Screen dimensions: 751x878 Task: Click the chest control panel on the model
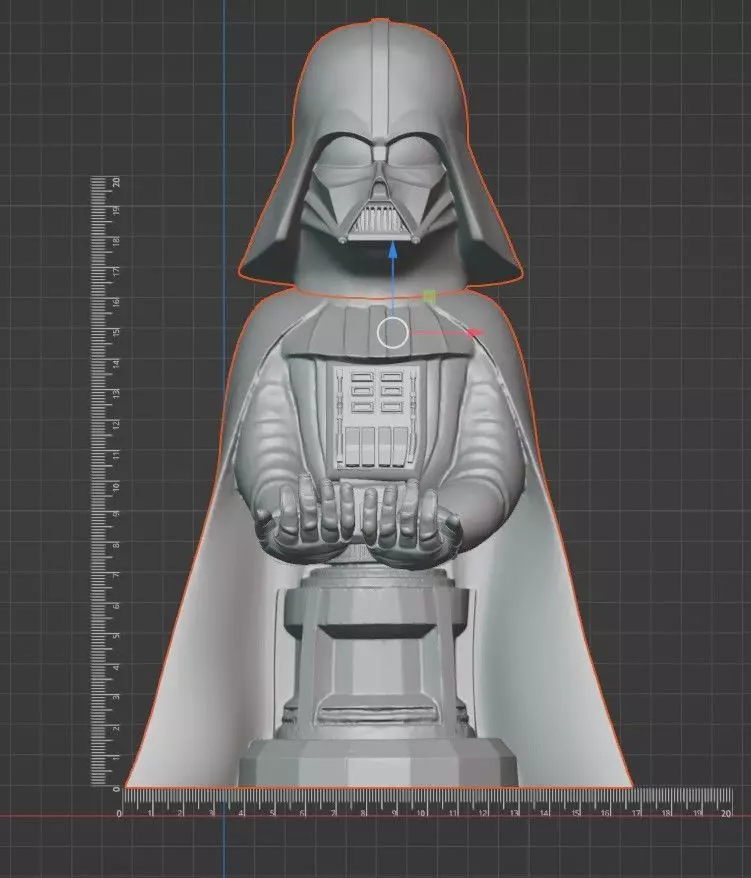click(376, 417)
